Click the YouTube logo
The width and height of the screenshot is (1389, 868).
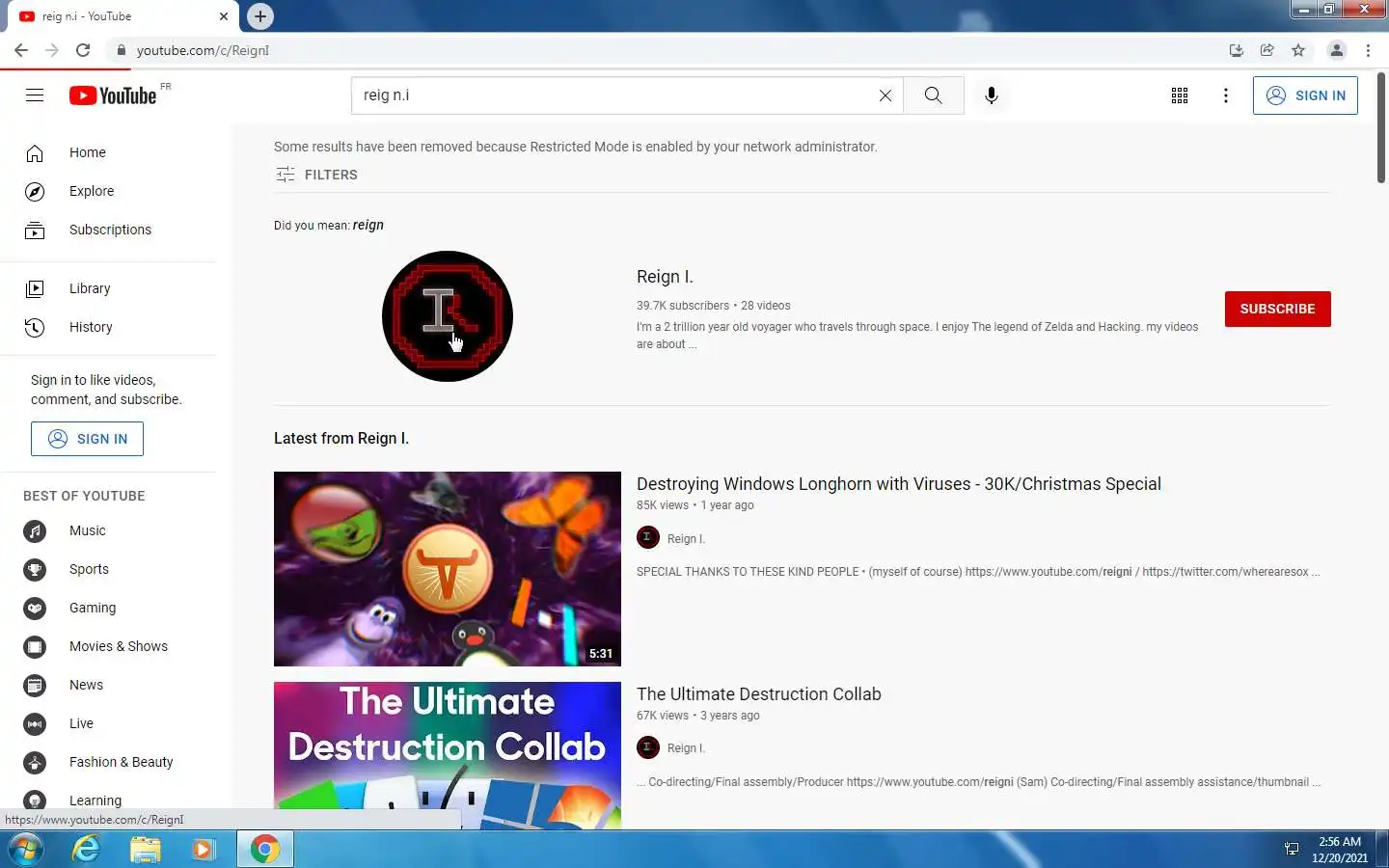[x=113, y=95]
